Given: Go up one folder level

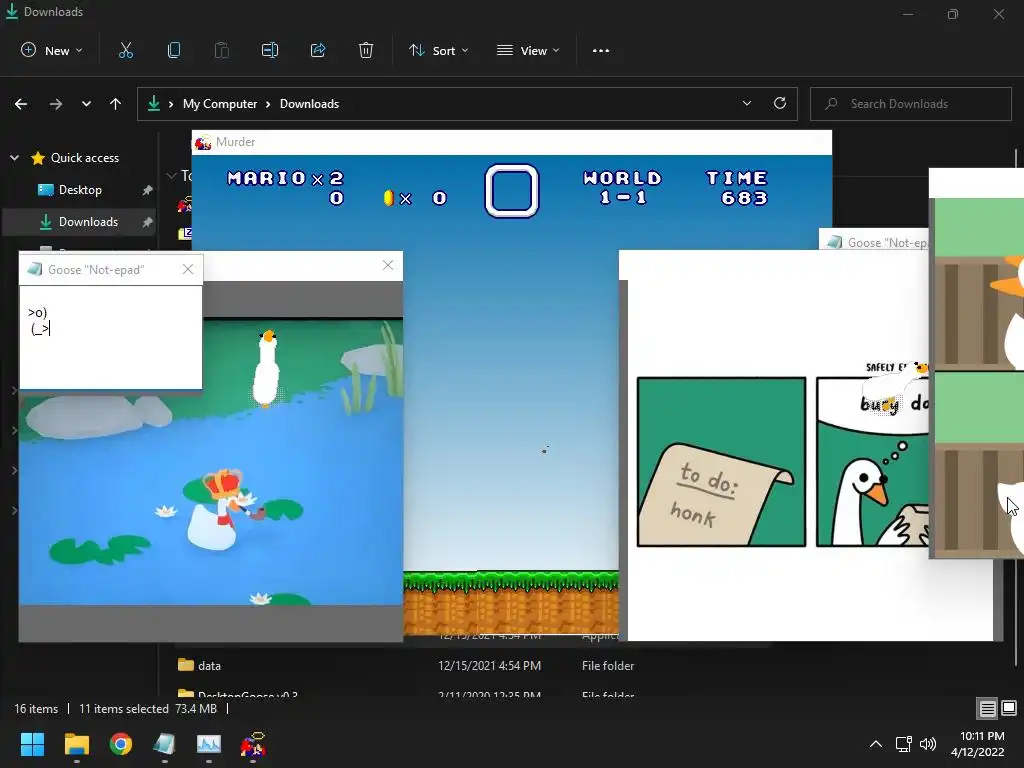Looking at the screenshot, I should tap(116, 104).
